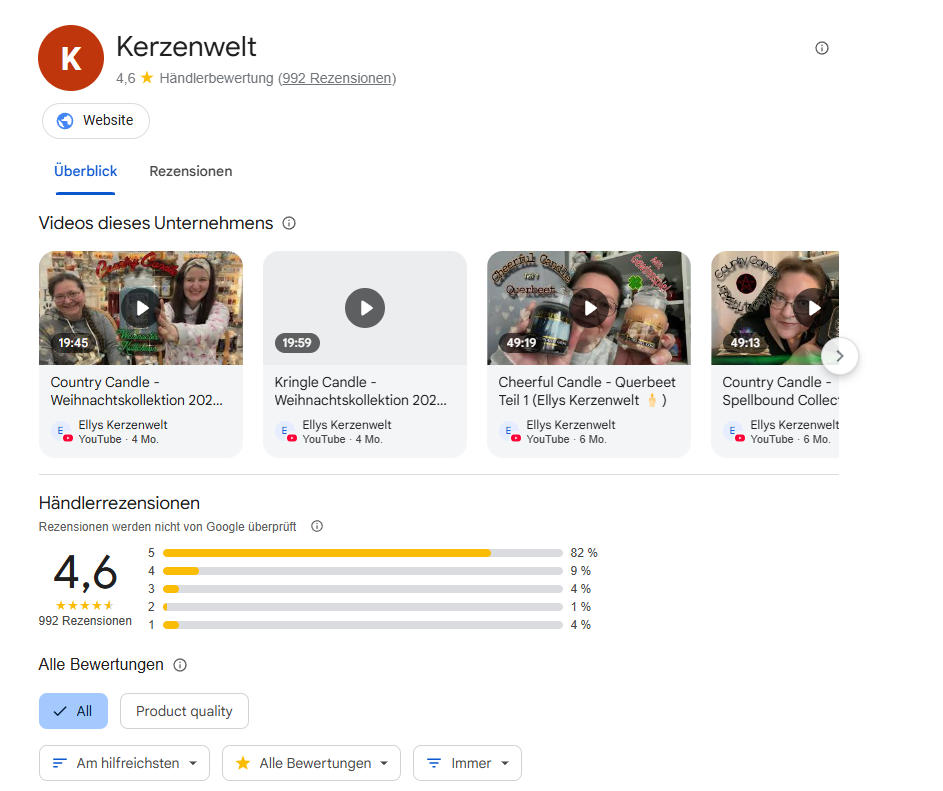This screenshot has width=943, height=791.
Task: Click channel avatar under Kringle Candle video
Action: (286, 432)
